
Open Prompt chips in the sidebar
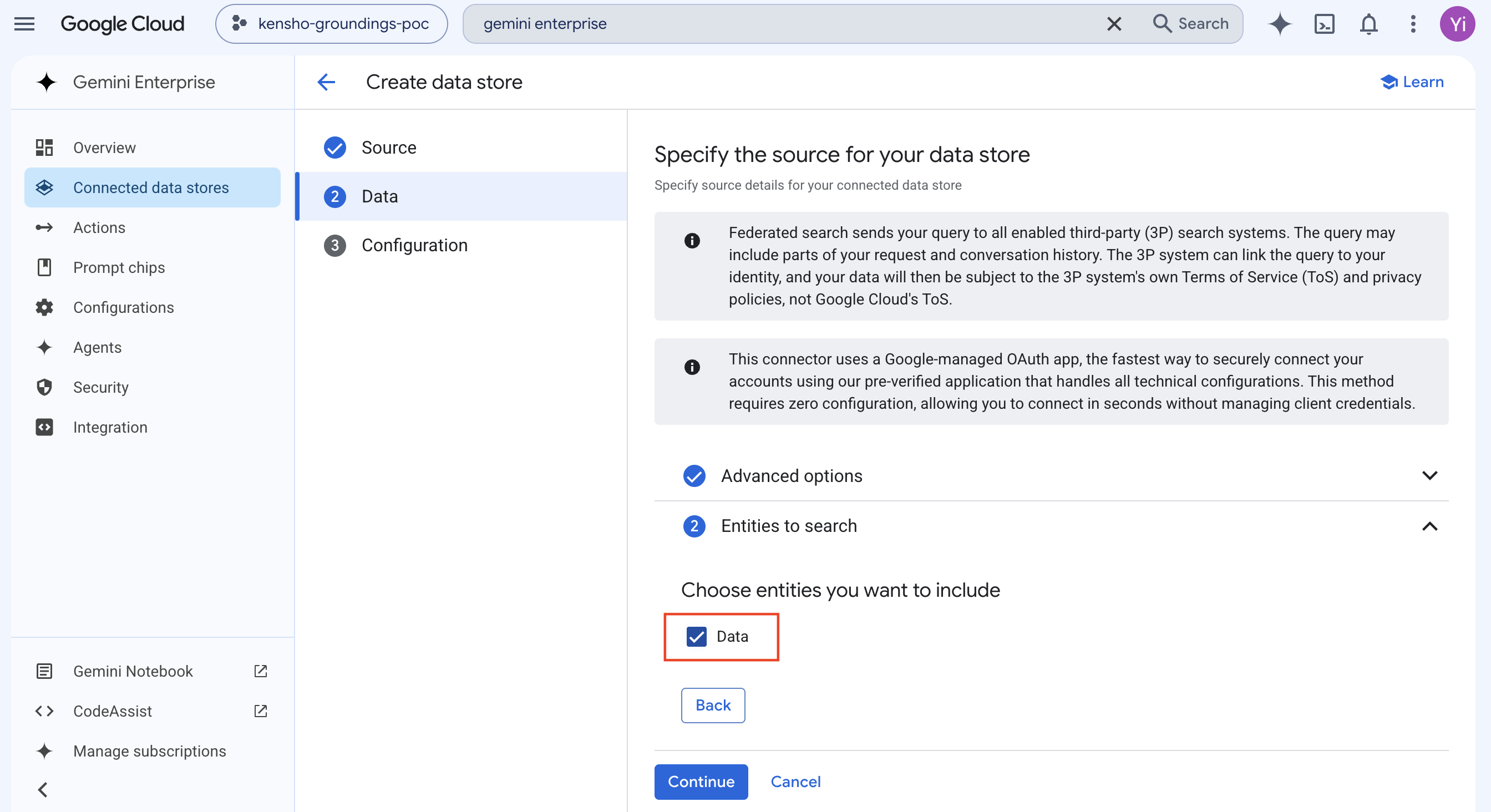pos(152,267)
